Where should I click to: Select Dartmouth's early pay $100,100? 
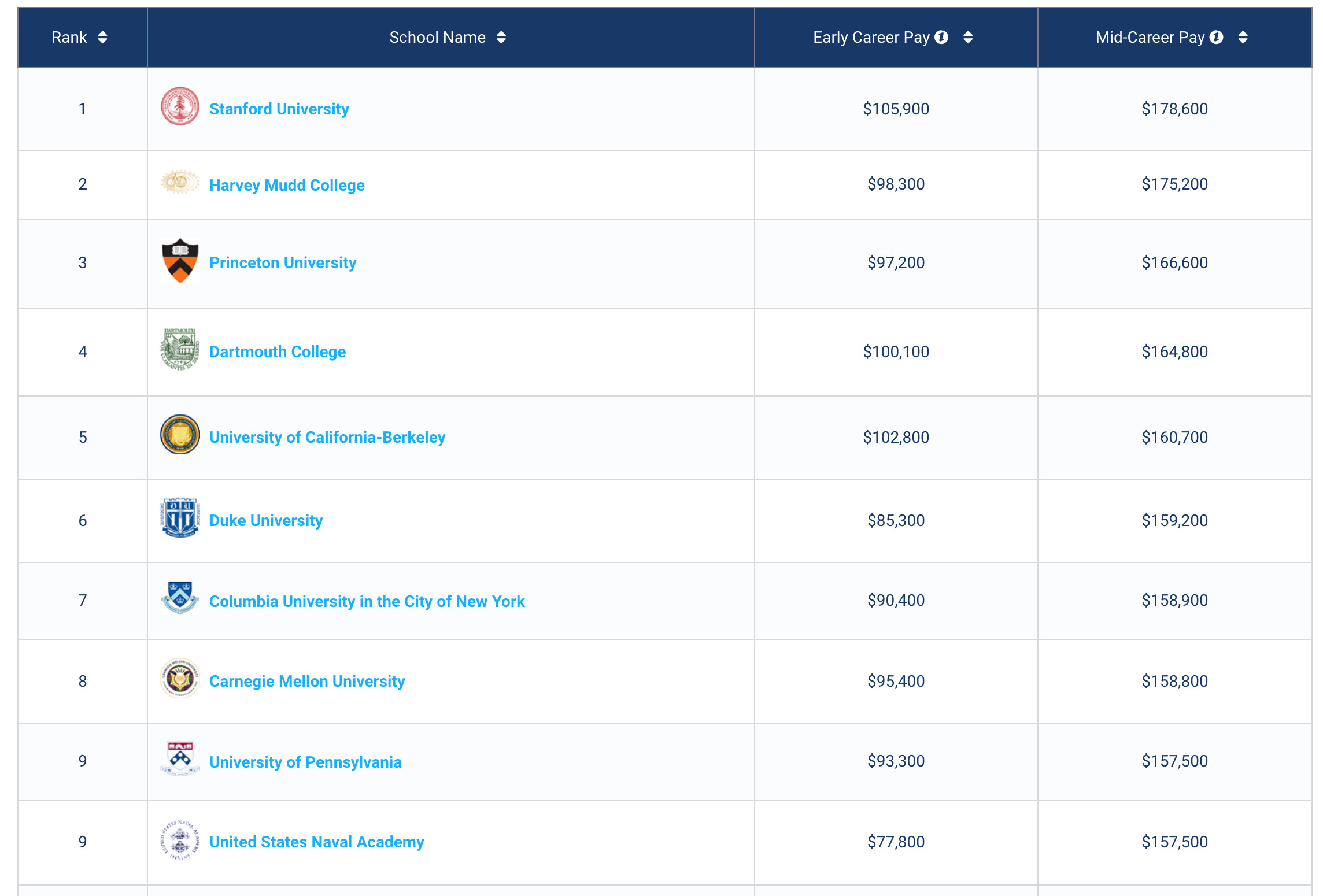pyautogui.click(x=896, y=351)
